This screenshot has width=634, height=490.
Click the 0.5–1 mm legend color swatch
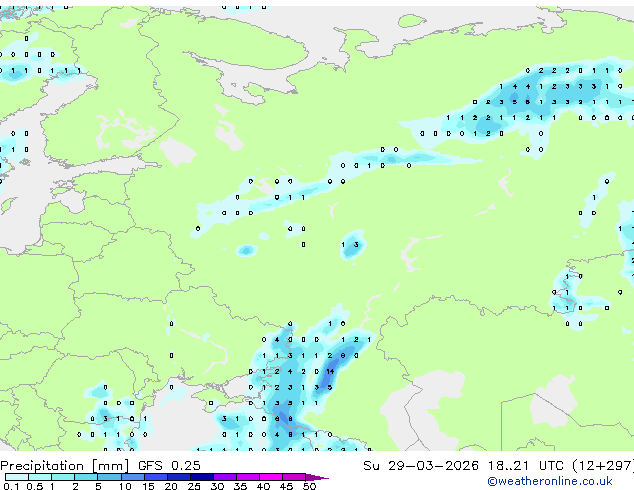coord(40,477)
